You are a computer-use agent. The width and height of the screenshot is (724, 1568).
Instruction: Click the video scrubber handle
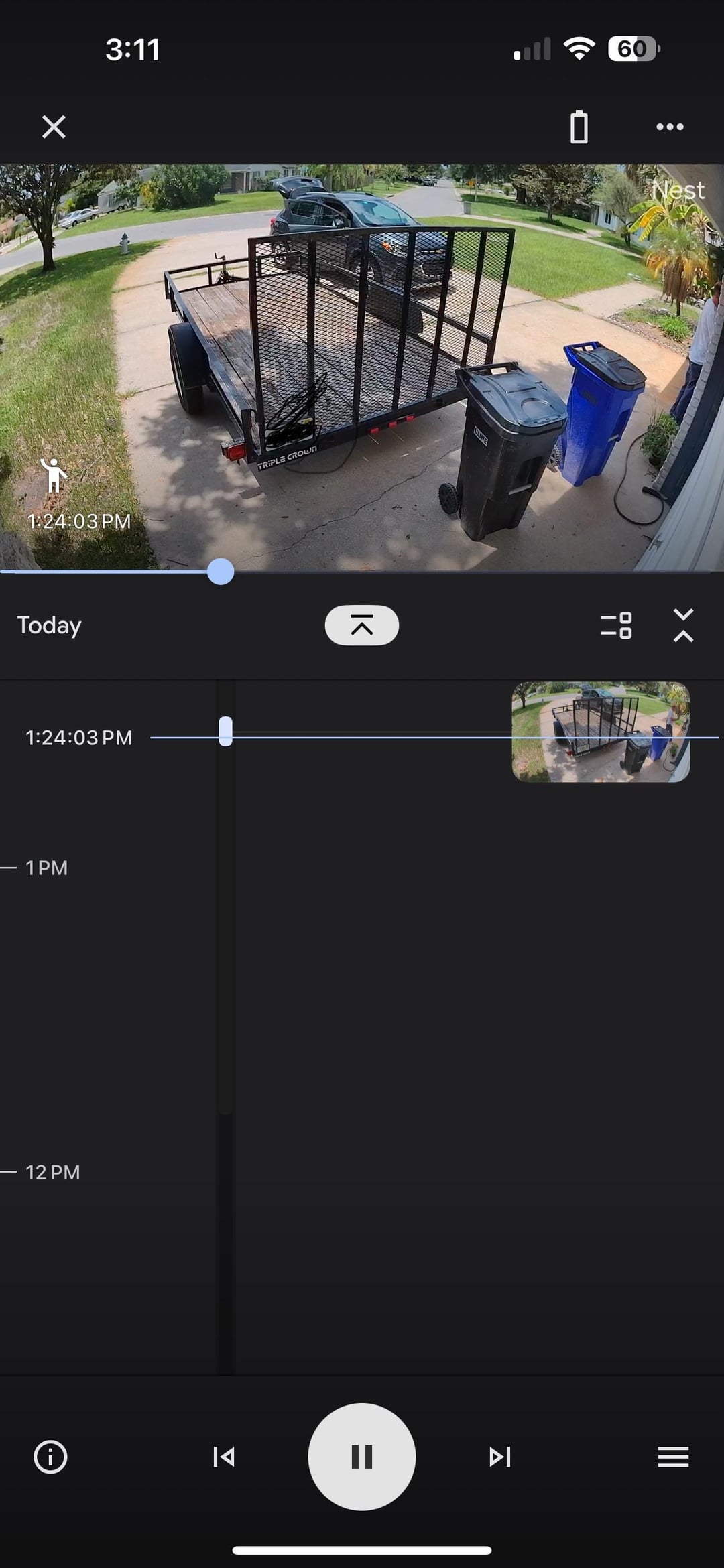tap(221, 572)
